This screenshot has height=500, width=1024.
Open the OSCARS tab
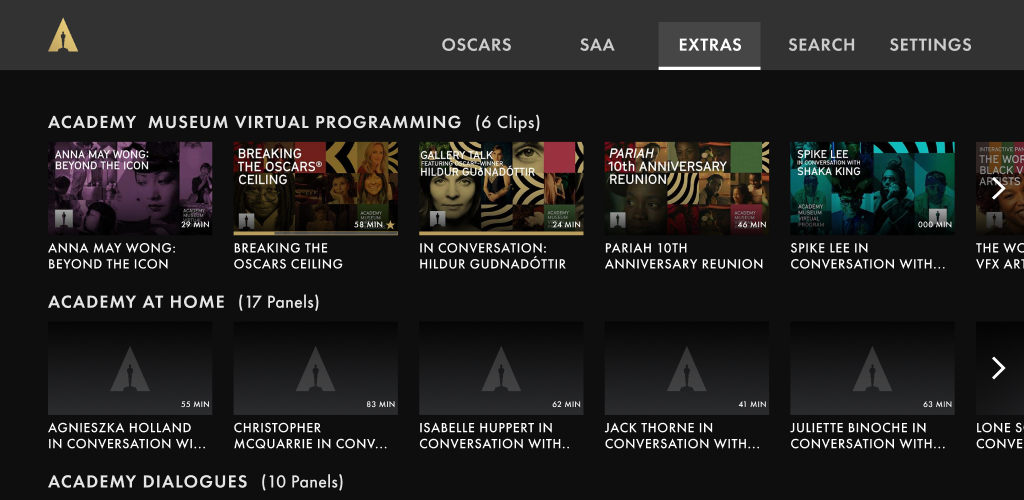coord(476,45)
